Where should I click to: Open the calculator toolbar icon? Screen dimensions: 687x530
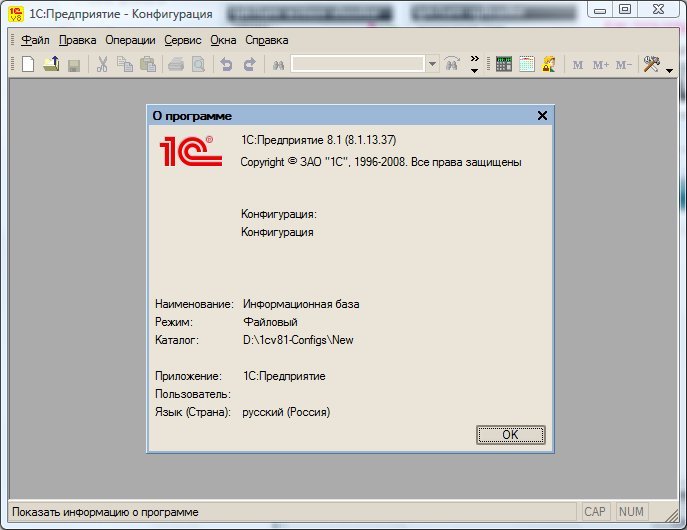[503, 64]
